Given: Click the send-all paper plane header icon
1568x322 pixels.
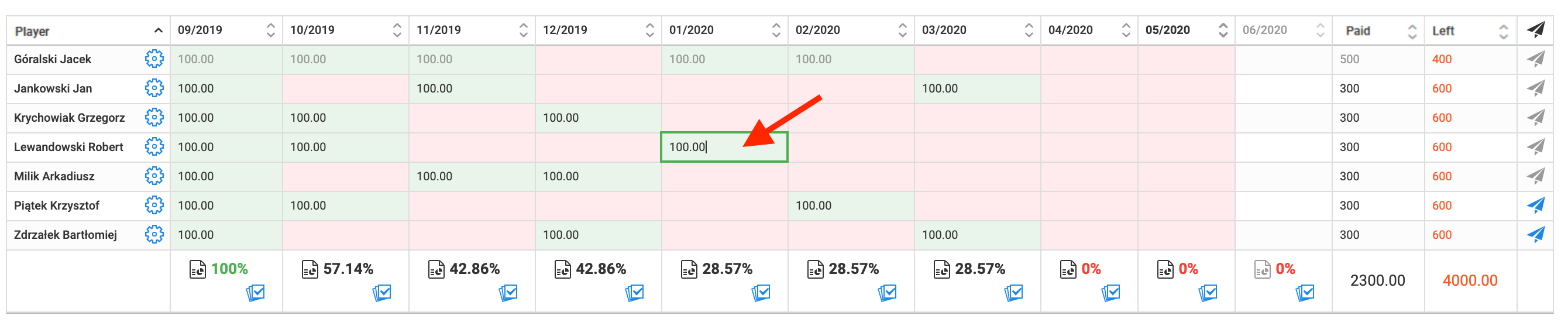Looking at the screenshot, I should [1535, 30].
